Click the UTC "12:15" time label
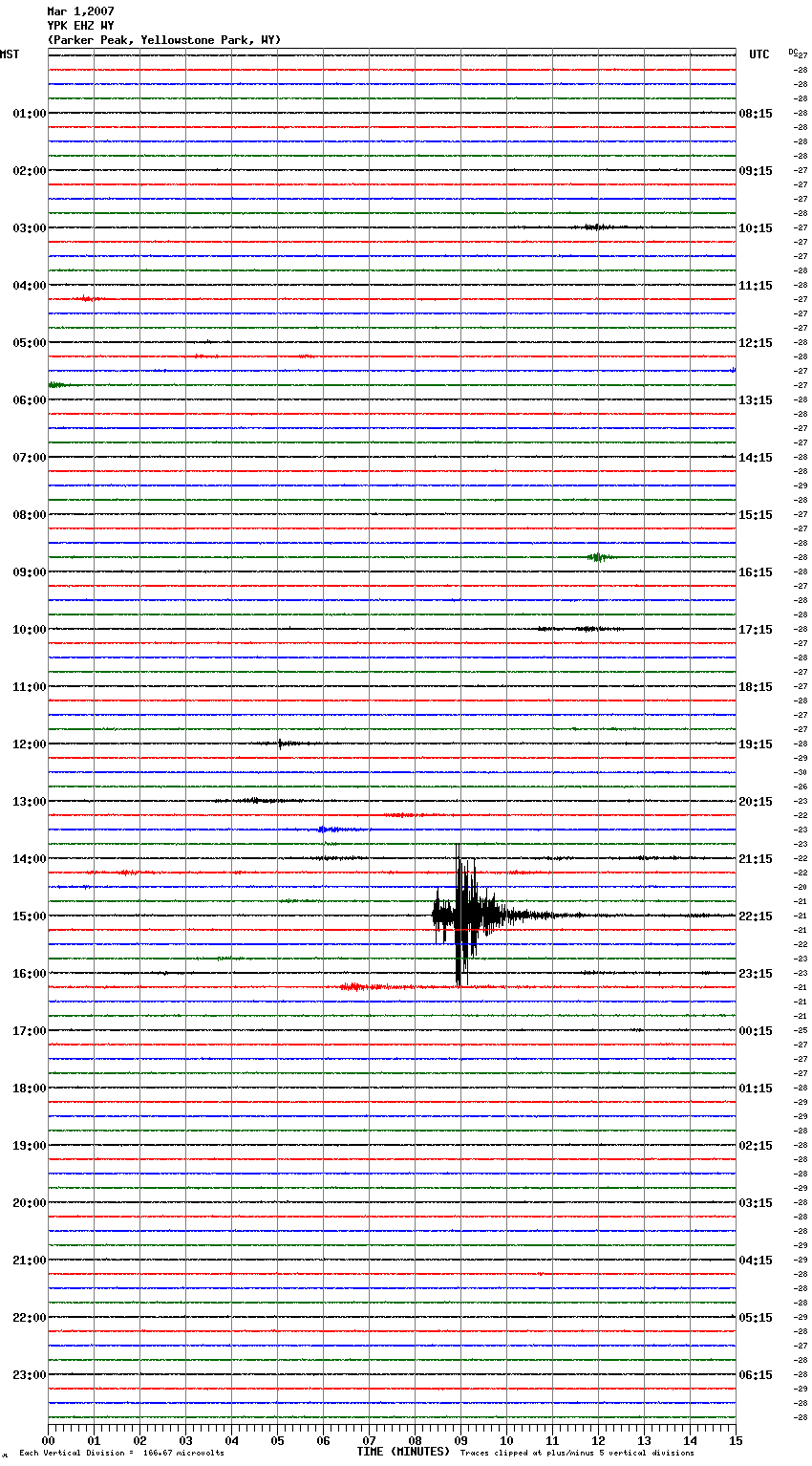812x1466 pixels. (756, 343)
